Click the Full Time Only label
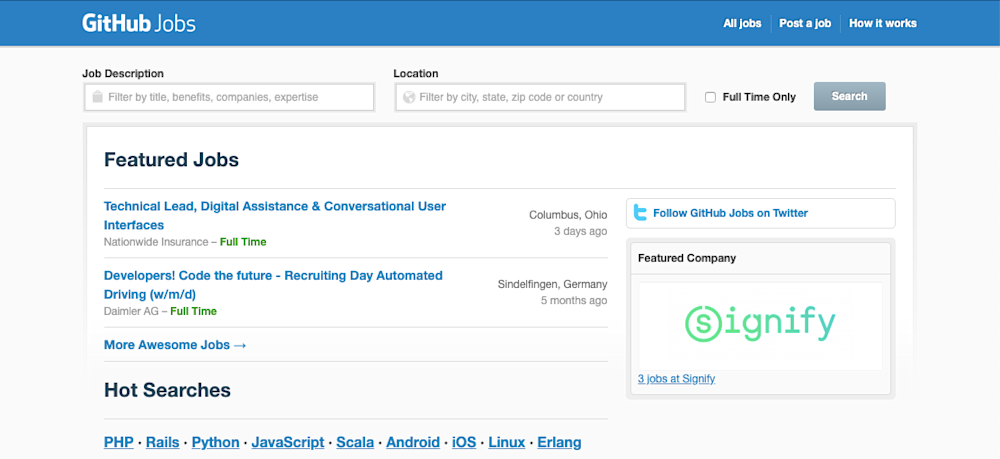The width and height of the screenshot is (1000, 459). [x=759, y=98]
